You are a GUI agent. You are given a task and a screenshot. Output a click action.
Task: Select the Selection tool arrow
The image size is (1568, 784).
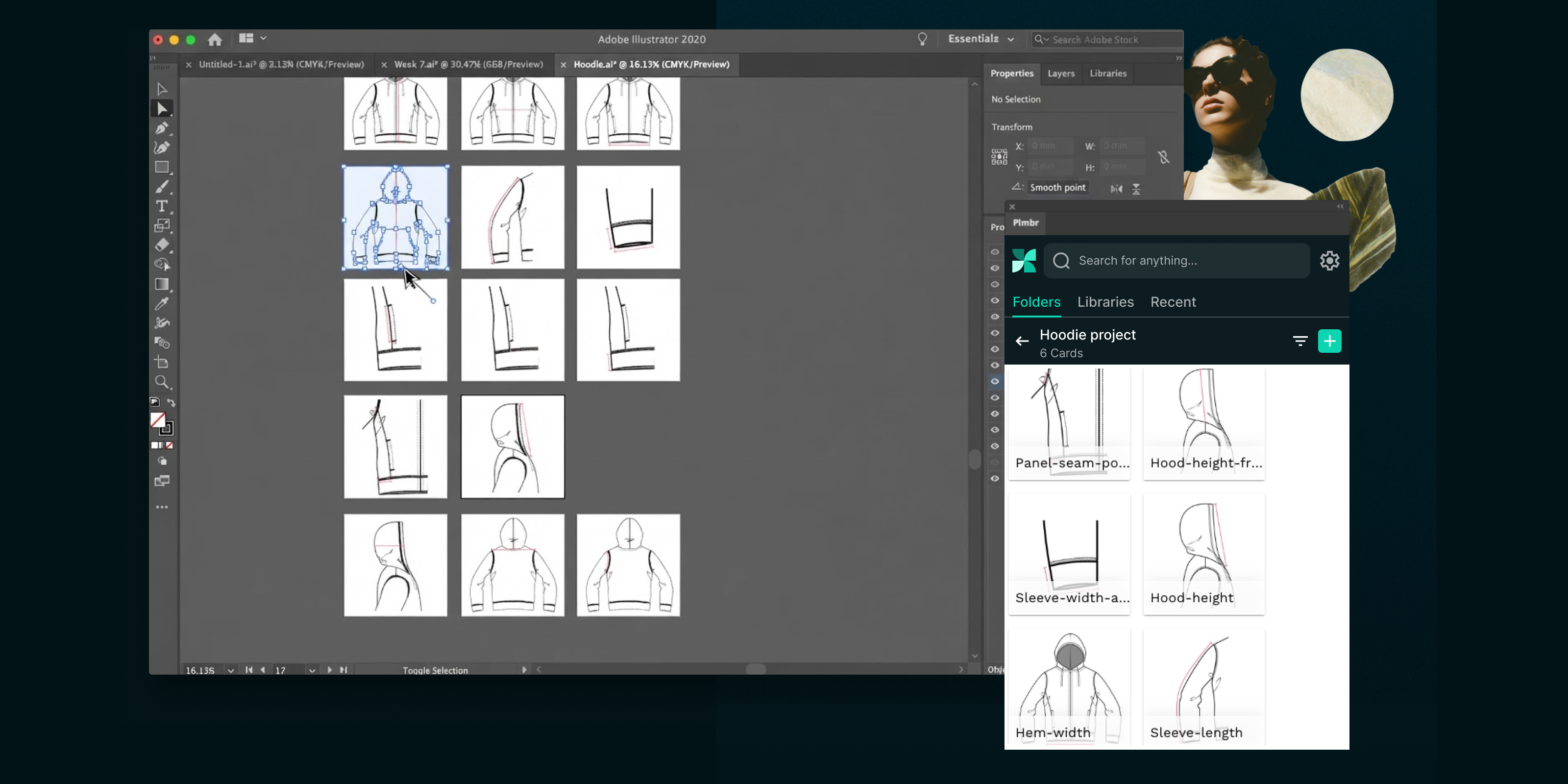[x=162, y=89]
